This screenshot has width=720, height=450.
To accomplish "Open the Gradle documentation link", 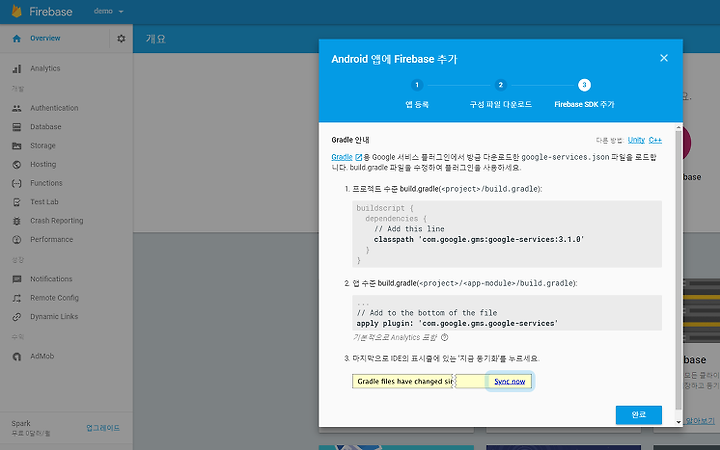I will pos(342,158).
